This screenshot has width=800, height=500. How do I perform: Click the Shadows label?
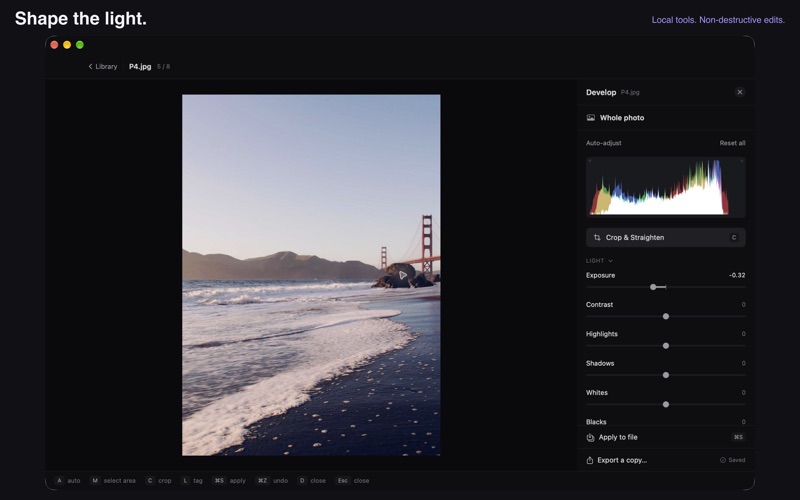coord(600,363)
